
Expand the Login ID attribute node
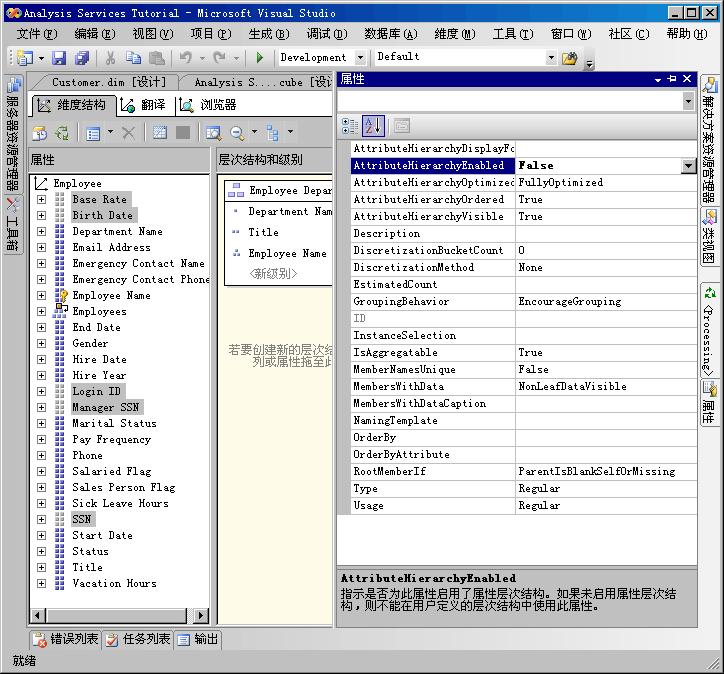coord(41,392)
